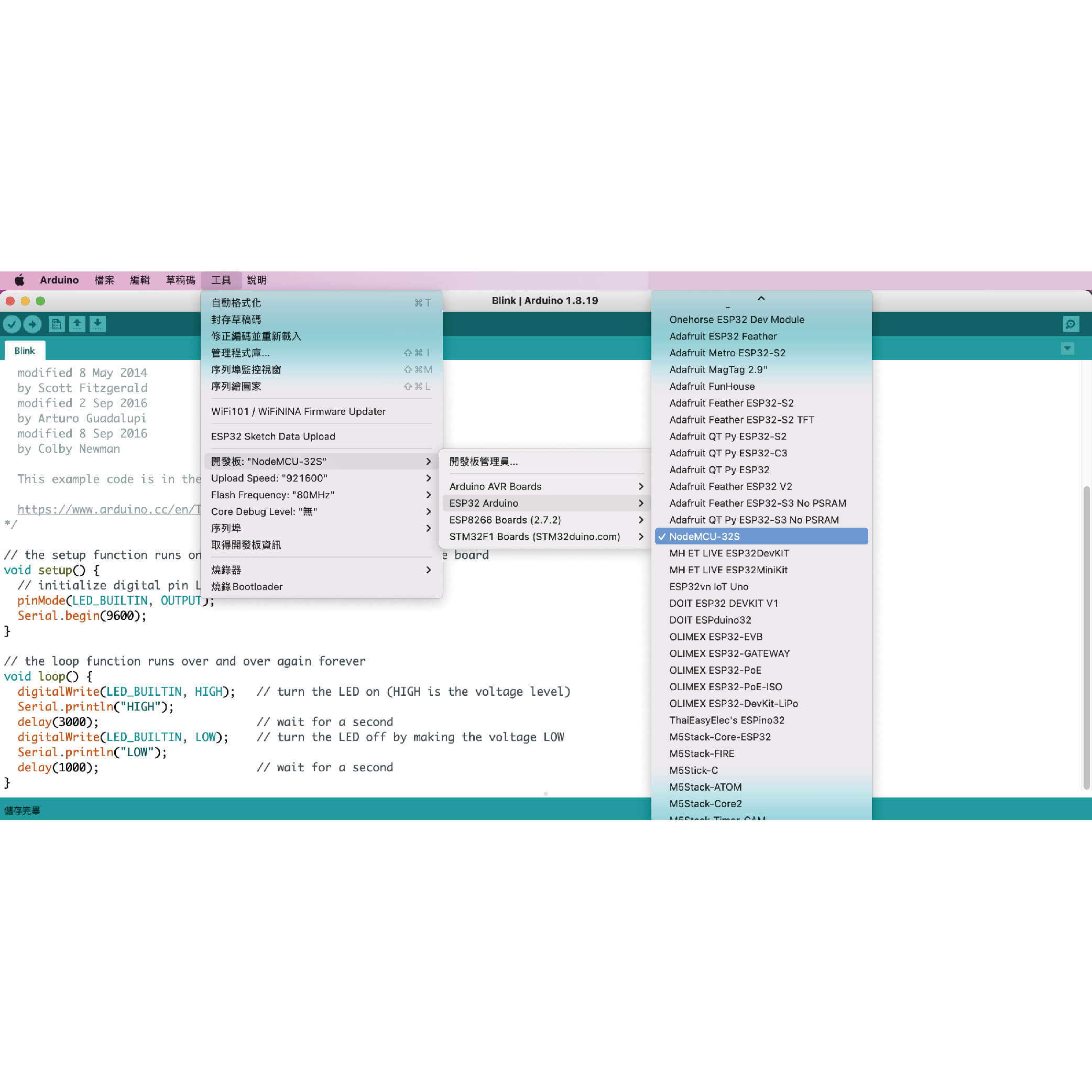Select DOIT ESPduino32 board
The image size is (1092, 1092).
pos(761,620)
